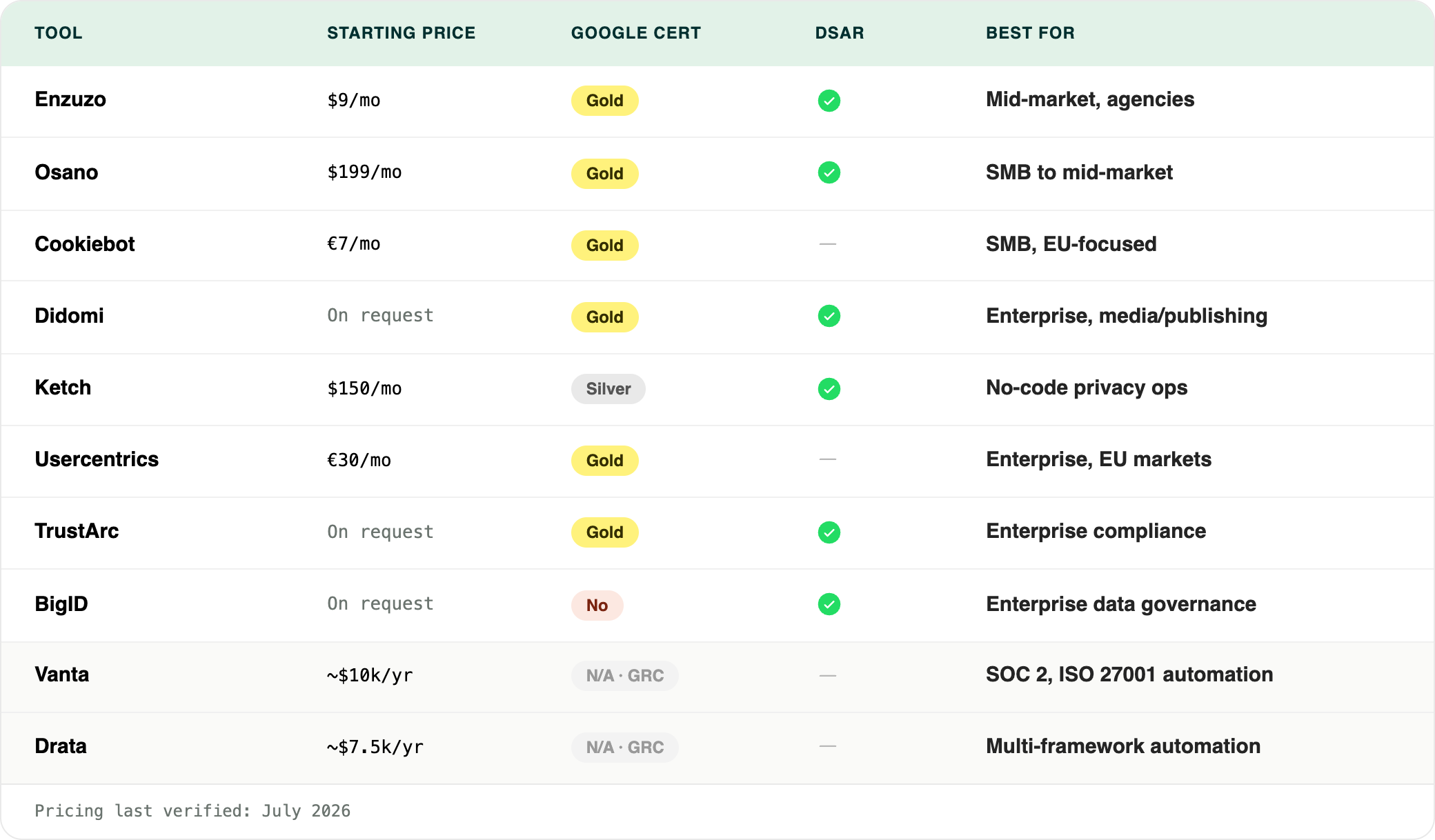Click the DSAR dash in Cookiebot row
Screen dimensions: 1435x840
pyautogui.click(x=828, y=244)
